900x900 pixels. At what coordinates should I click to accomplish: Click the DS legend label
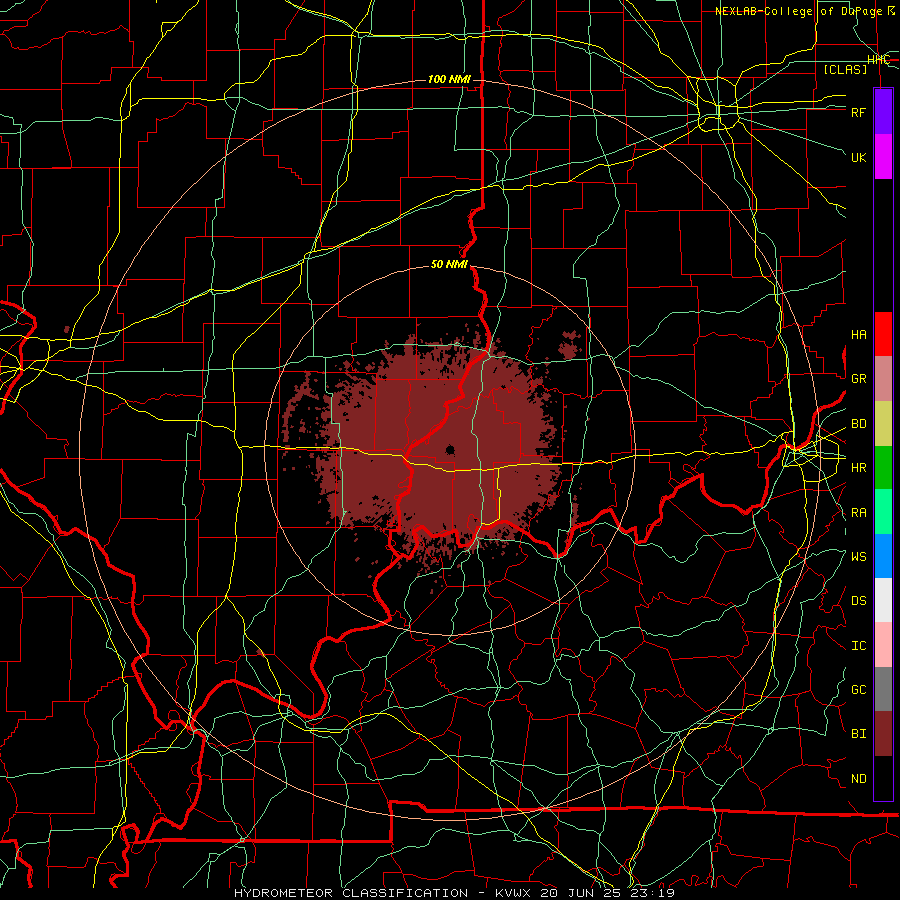[858, 601]
